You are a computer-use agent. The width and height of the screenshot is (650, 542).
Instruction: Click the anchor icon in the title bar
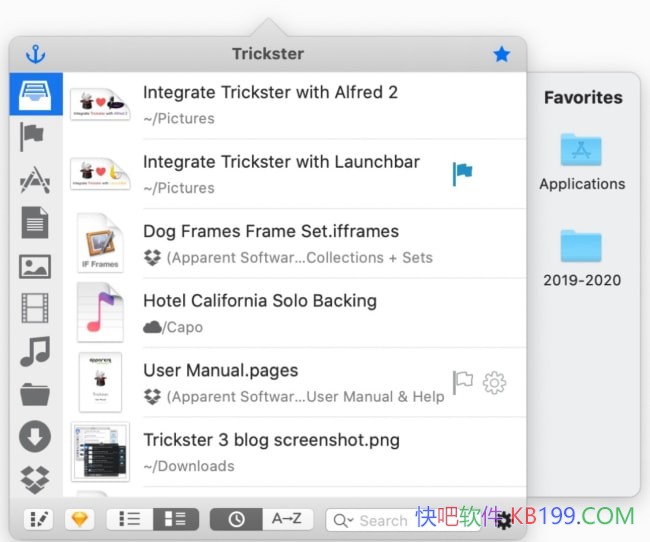tap(36, 54)
